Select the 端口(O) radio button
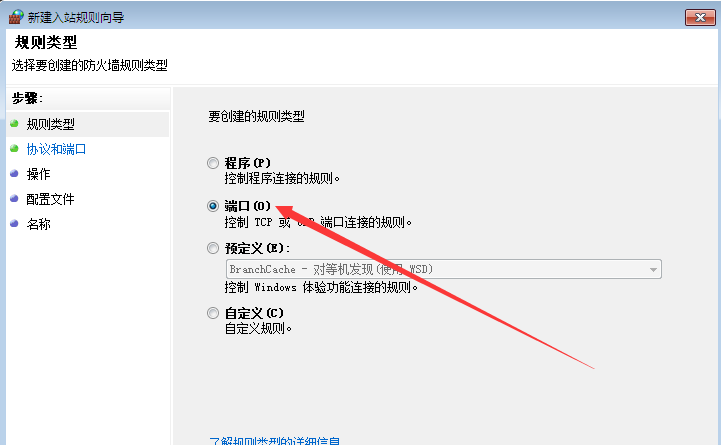This screenshot has width=721, height=445. click(213, 206)
